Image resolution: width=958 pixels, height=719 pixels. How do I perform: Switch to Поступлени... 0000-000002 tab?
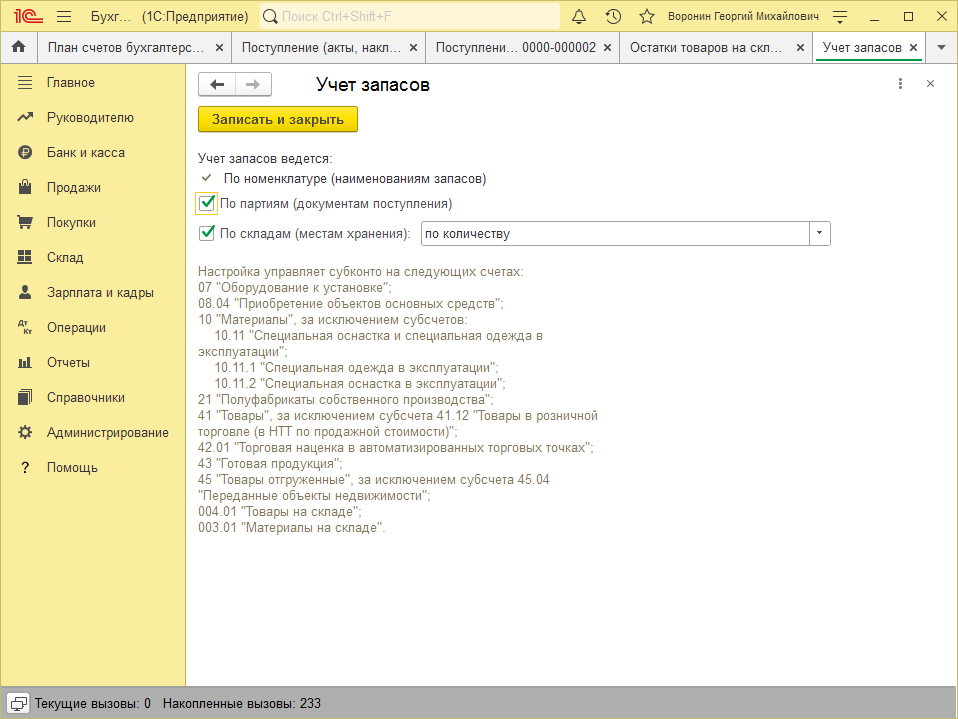click(516, 48)
